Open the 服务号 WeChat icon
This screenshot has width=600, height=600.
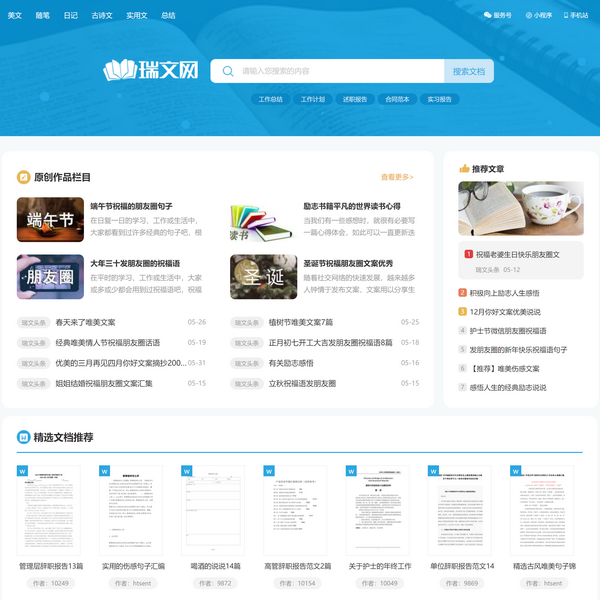[x=488, y=15]
